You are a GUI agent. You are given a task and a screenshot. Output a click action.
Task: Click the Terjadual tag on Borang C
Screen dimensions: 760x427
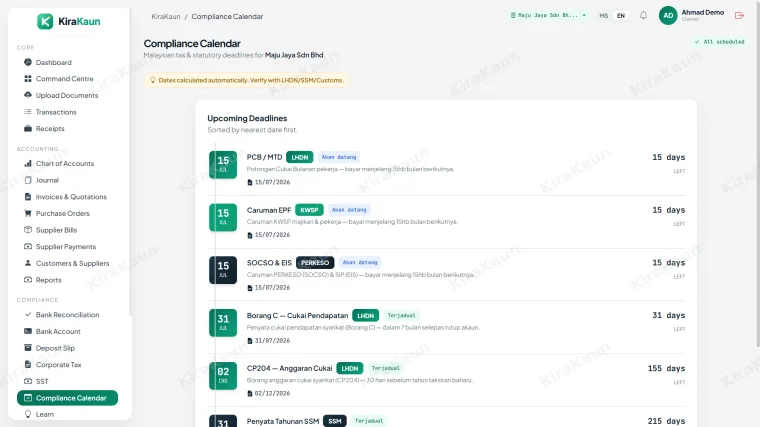(401, 316)
